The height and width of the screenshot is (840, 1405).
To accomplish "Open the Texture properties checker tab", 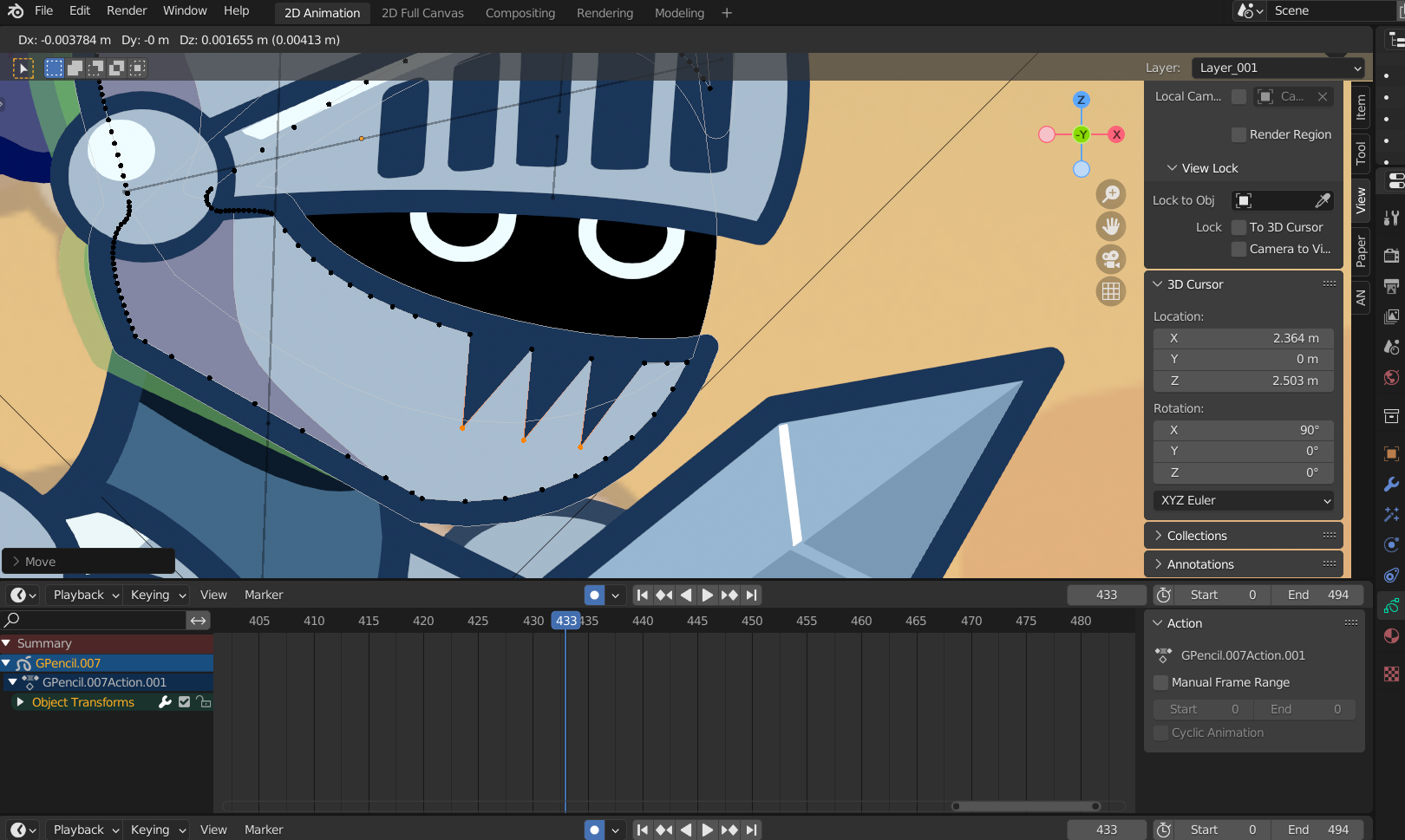I will (x=1391, y=674).
